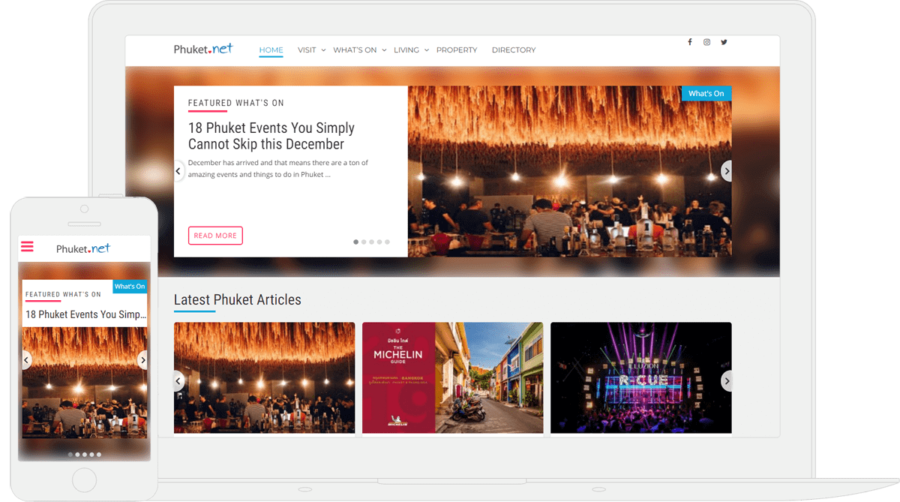This screenshot has height=502, width=900.
Task: Open the DIRECTORY menu item
Action: pos(513,50)
